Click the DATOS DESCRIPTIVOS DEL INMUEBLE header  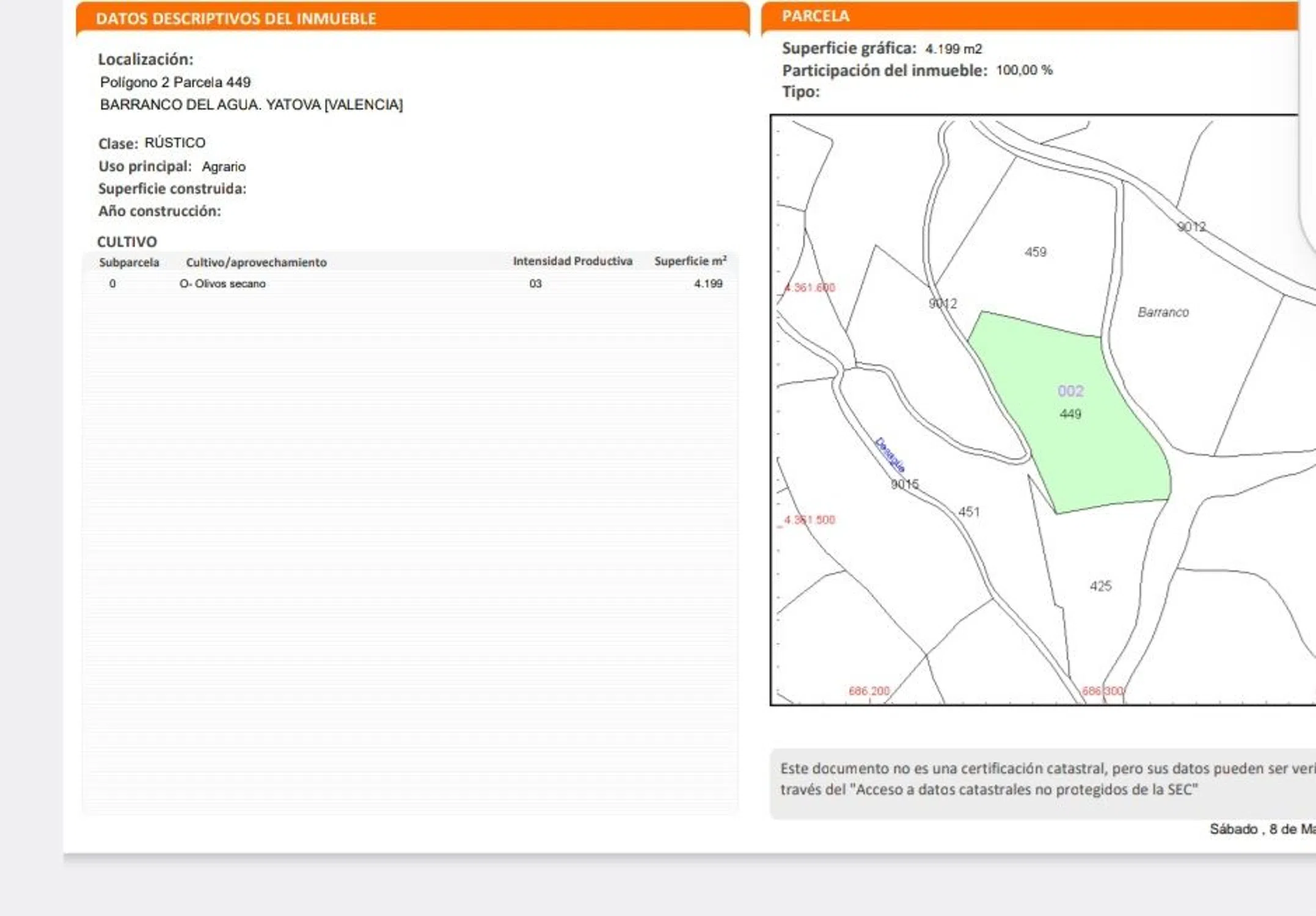(236, 18)
